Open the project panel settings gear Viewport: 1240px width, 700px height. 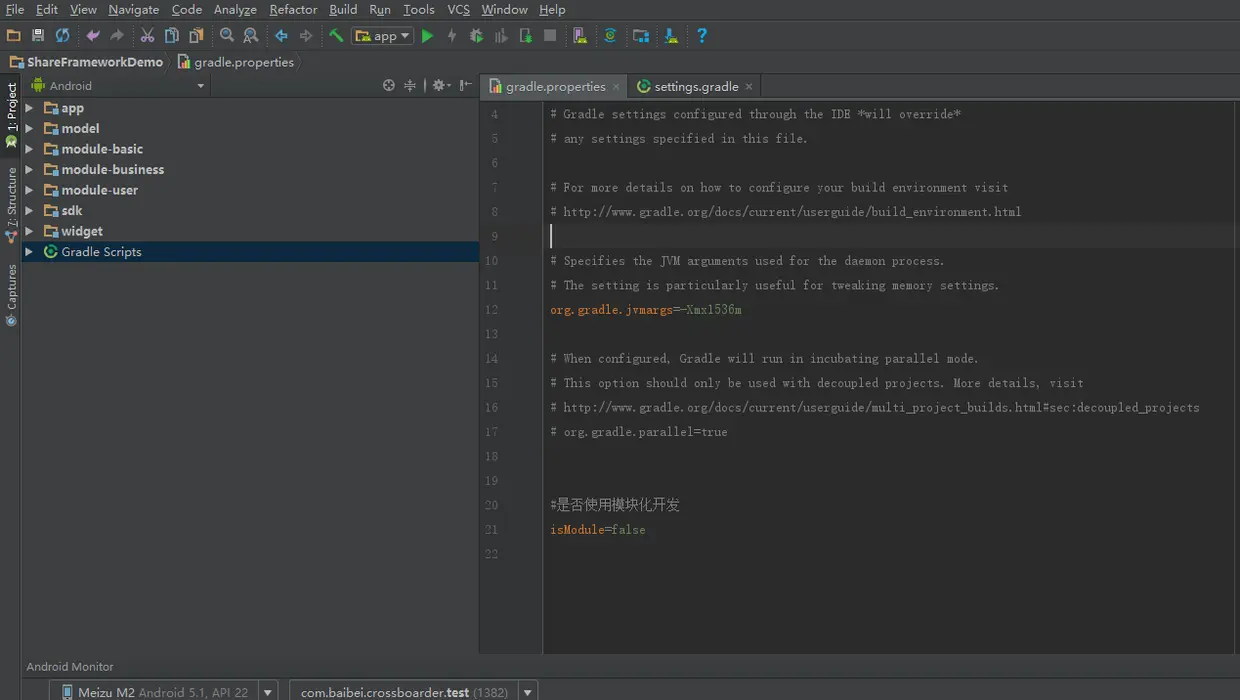pos(438,86)
